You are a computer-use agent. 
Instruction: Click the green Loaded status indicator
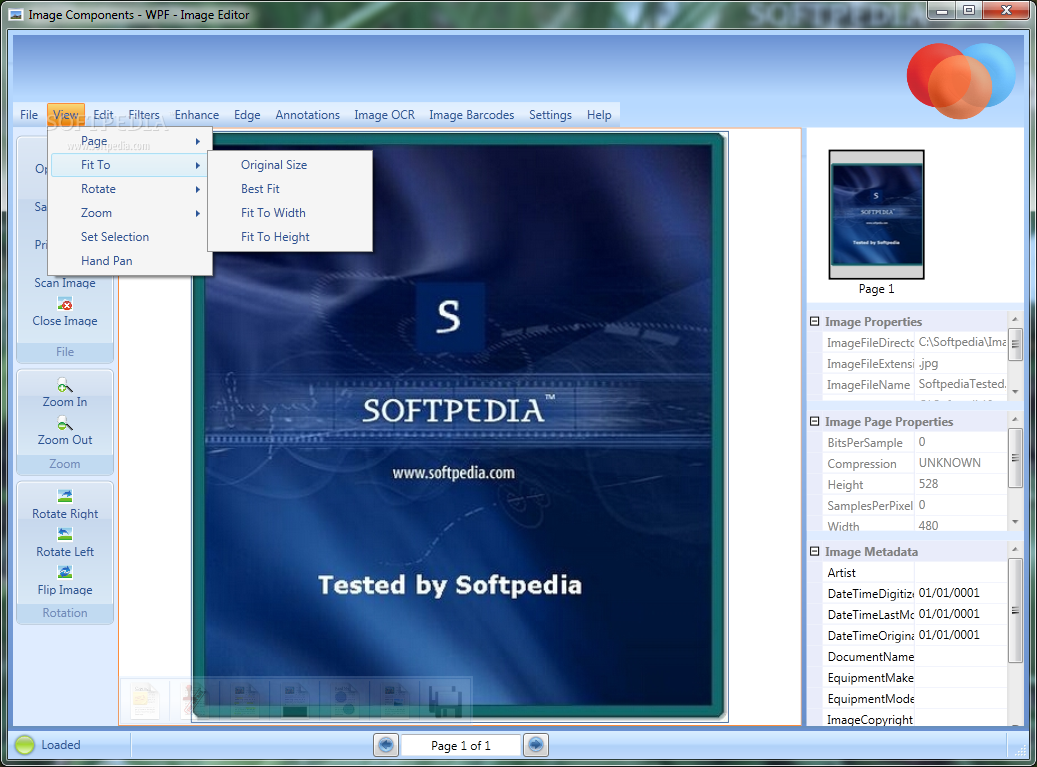(24, 745)
